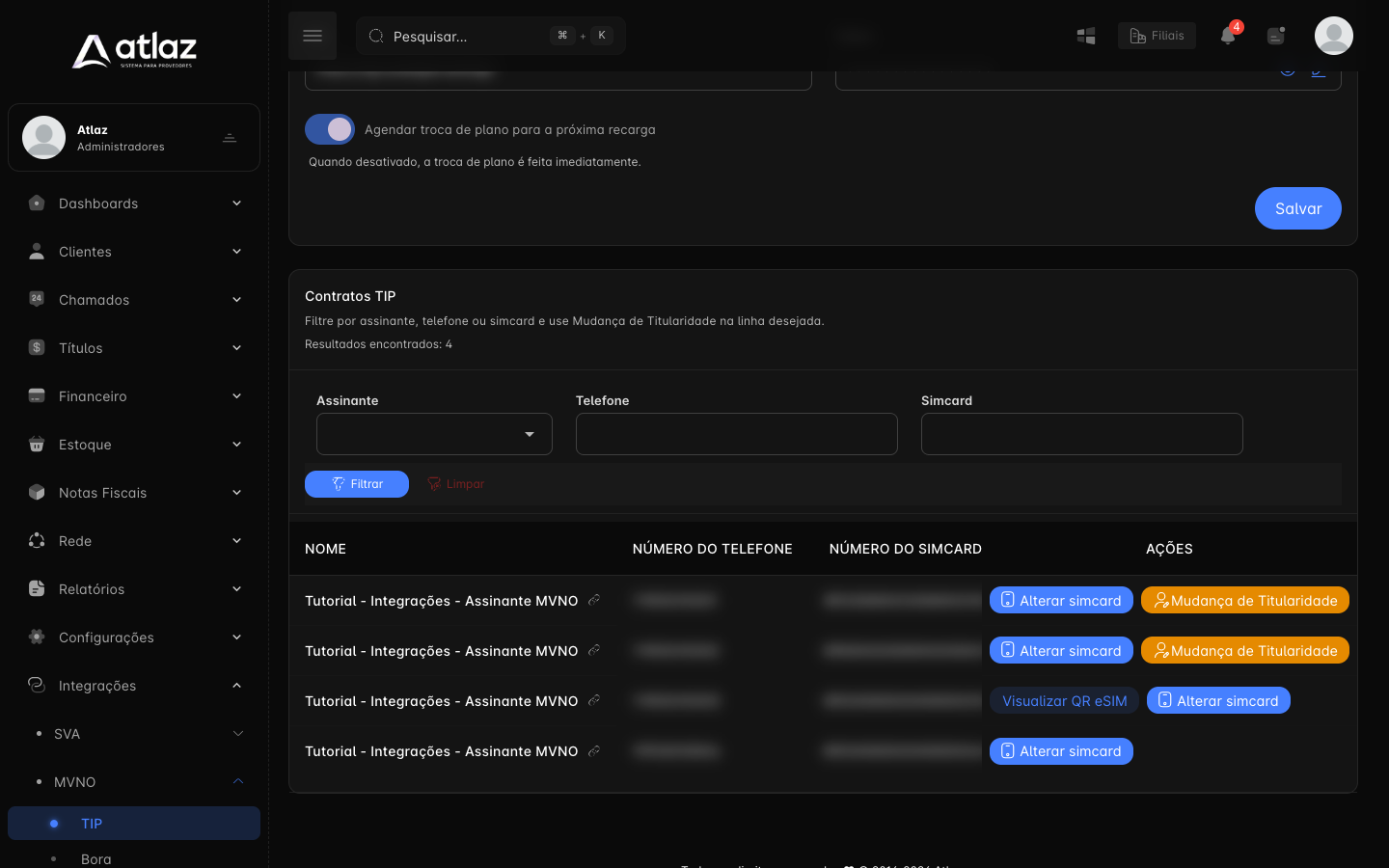Click the Dashboards sidebar icon
Image resolution: width=1389 pixels, height=868 pixels.
(37, 203)
